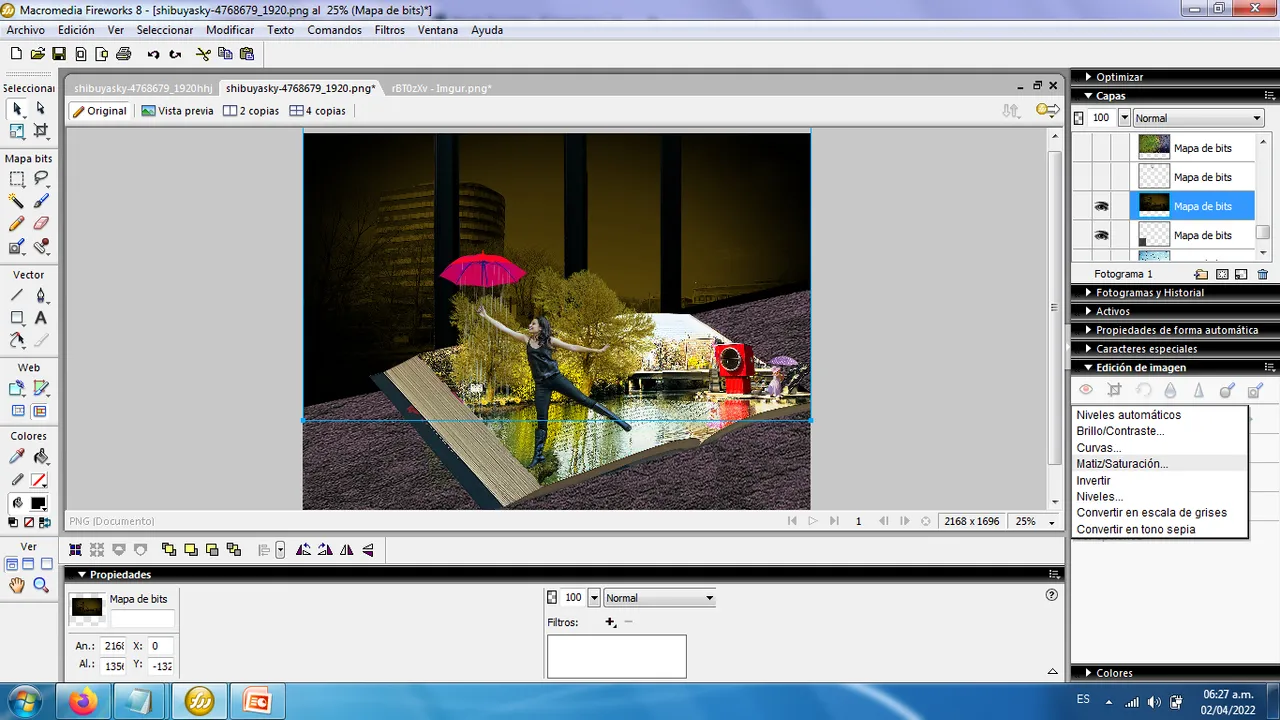This screenshot has height=720, width=1280.
Task: Select the Rubber Stamp tool
Action: click(x=41, y=246)
